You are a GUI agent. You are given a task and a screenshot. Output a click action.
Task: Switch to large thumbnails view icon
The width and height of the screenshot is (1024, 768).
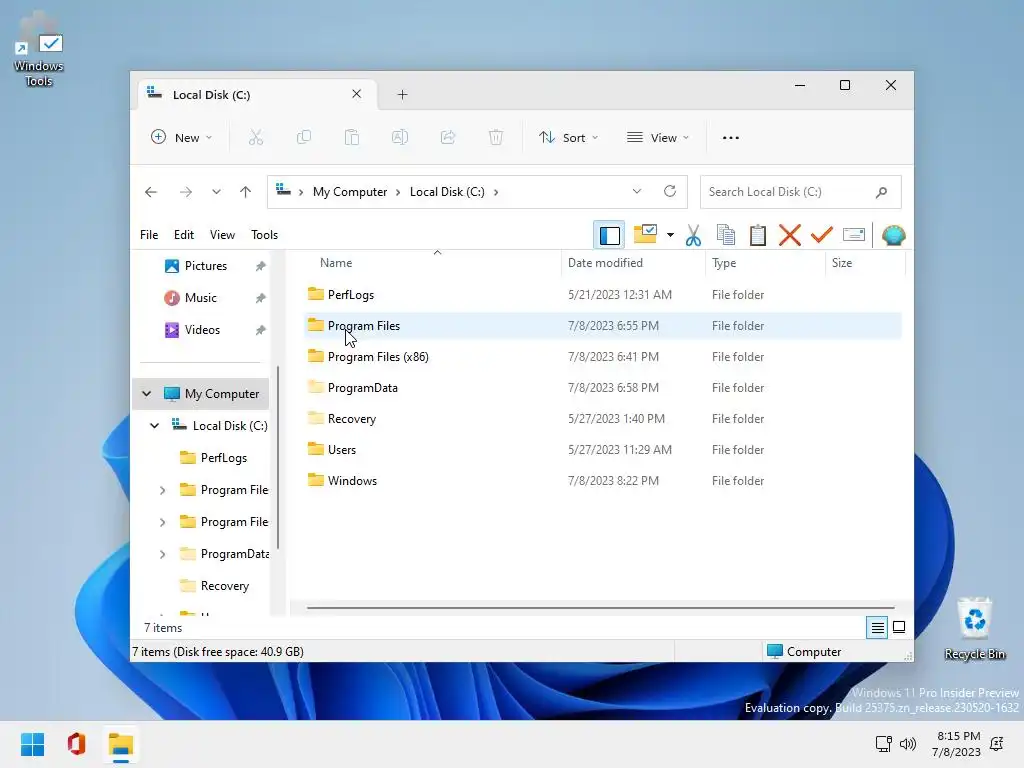point(899,627)
